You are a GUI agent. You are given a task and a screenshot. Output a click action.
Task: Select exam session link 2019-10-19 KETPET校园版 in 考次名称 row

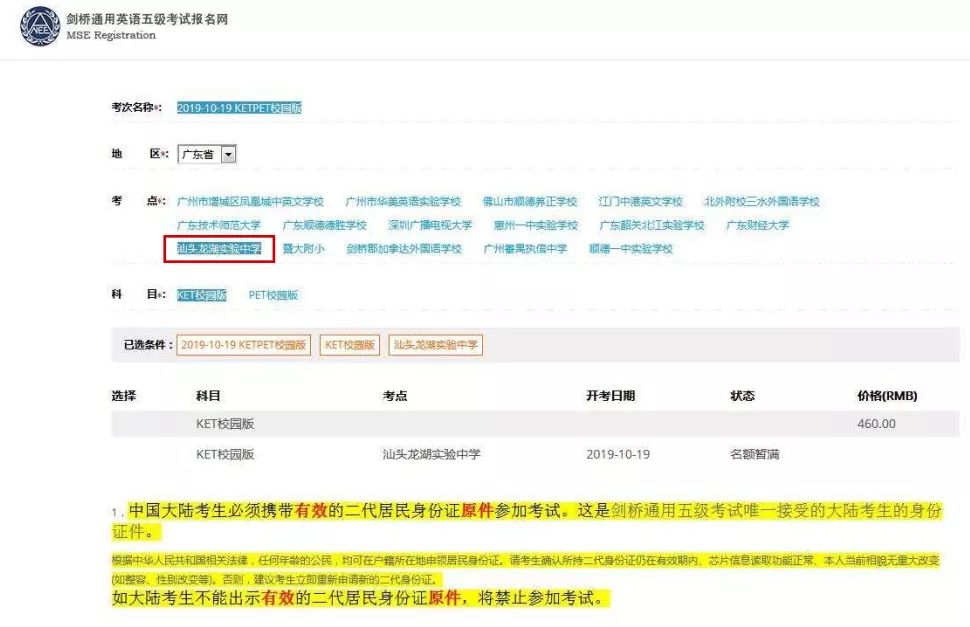tap(239, 108)
